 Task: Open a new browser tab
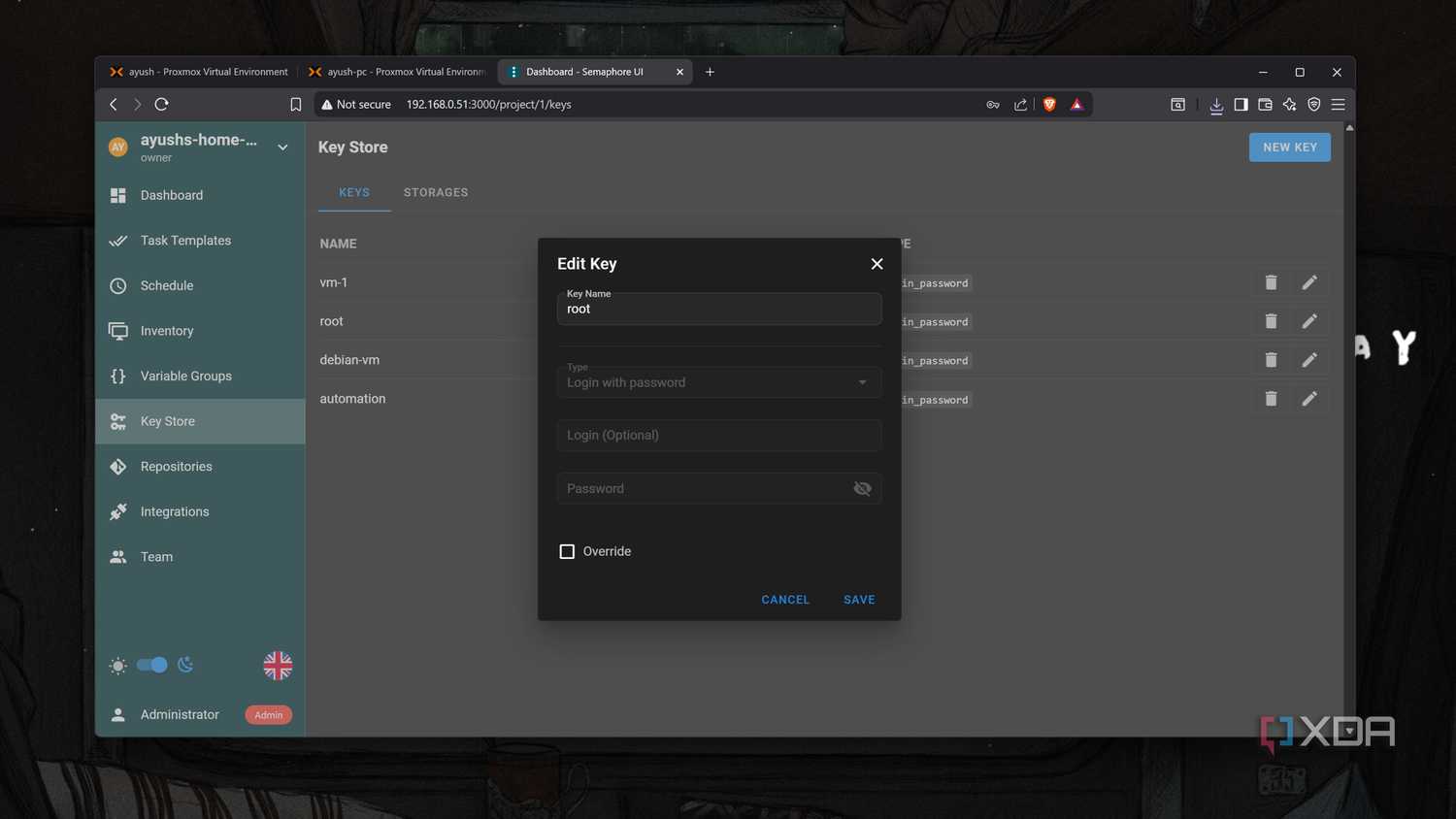pyautogui.click(x=710, y=72)
